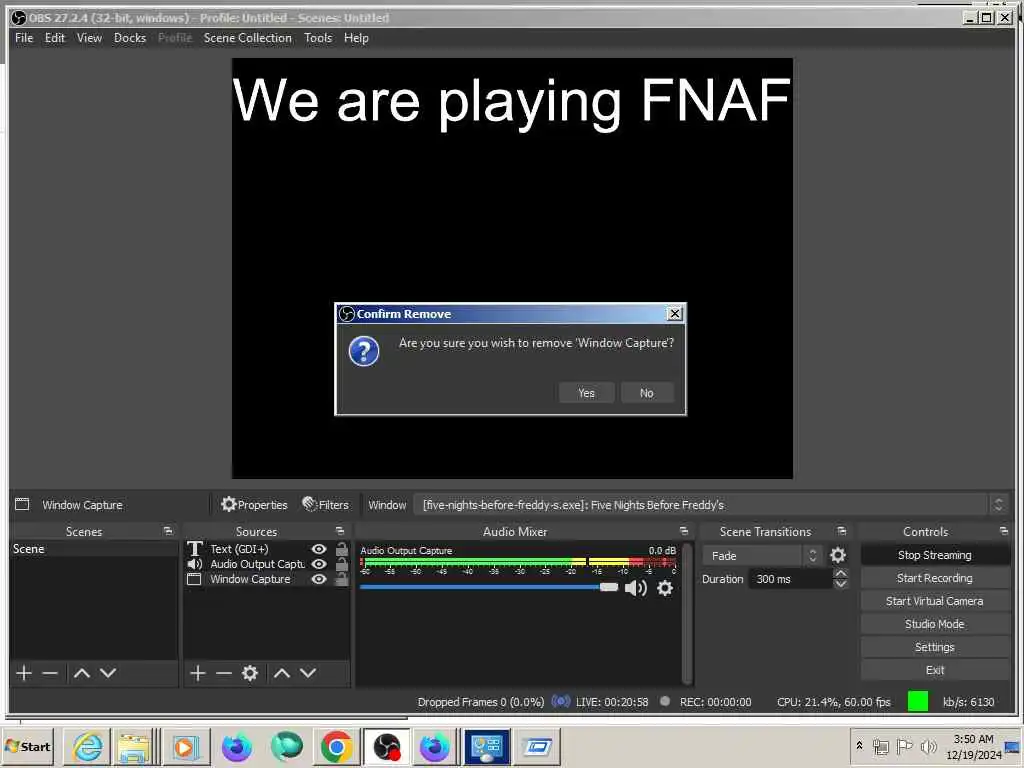Viewport: 1024px width, 768px height.
Task: Add a new scene with plus icon
Action: (x=24, y=673)
